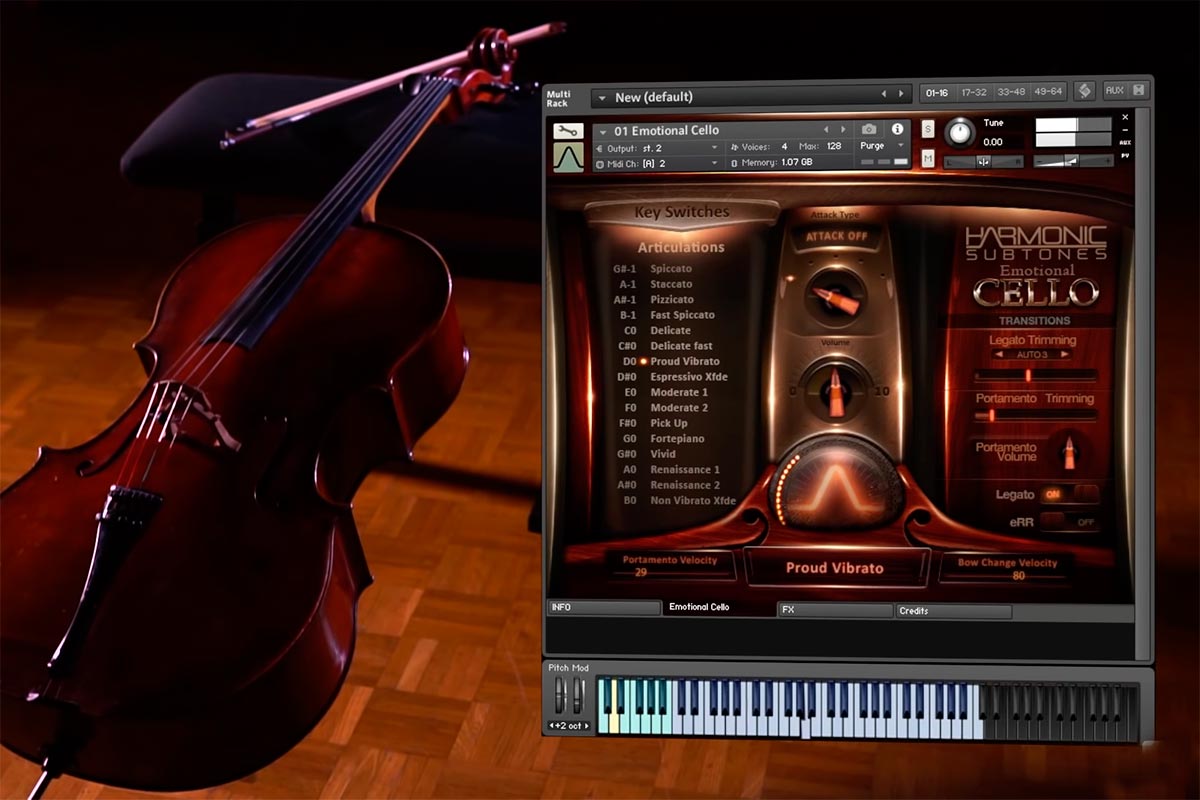Select previous instrument arrow for Emotional Cello
The image size is (1200, 800).
click(826, 130)
